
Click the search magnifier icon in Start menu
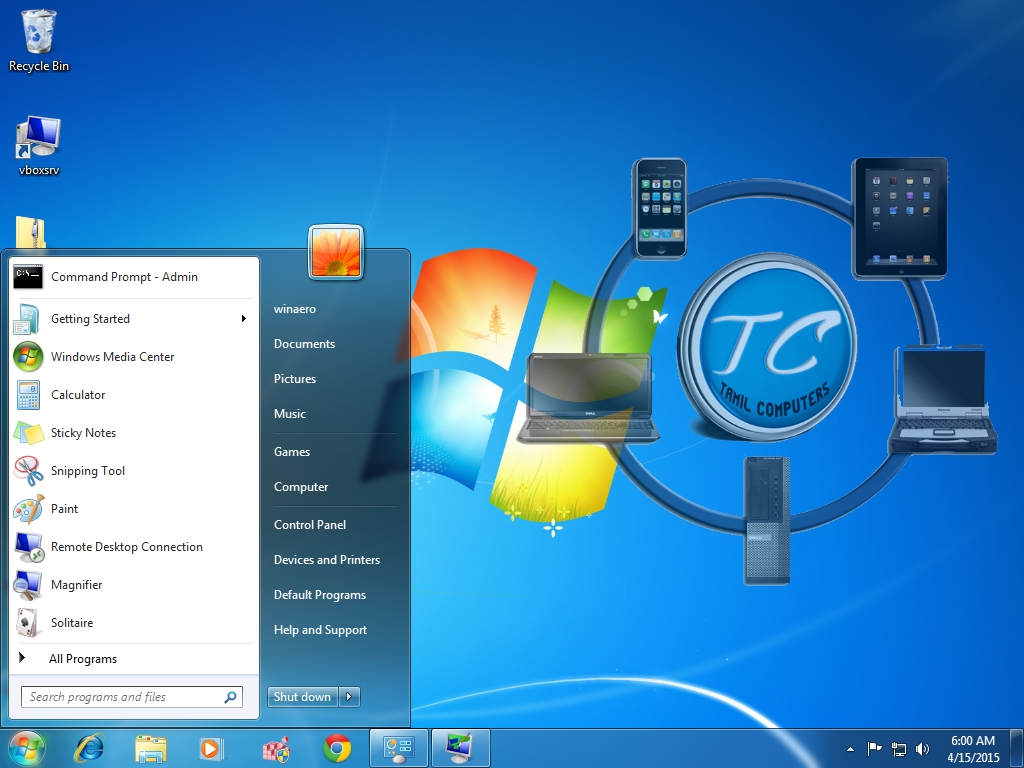tap(230, 697)
